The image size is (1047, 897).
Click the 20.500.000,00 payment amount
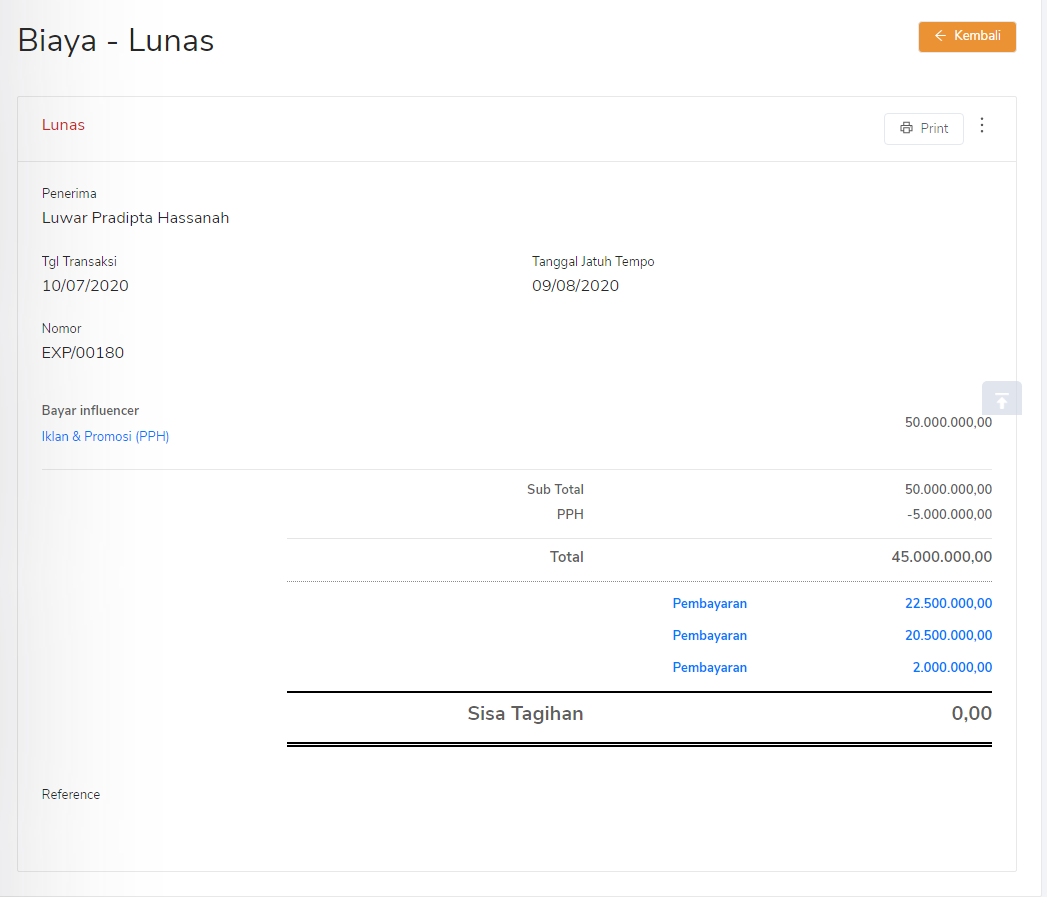point(948,635)
